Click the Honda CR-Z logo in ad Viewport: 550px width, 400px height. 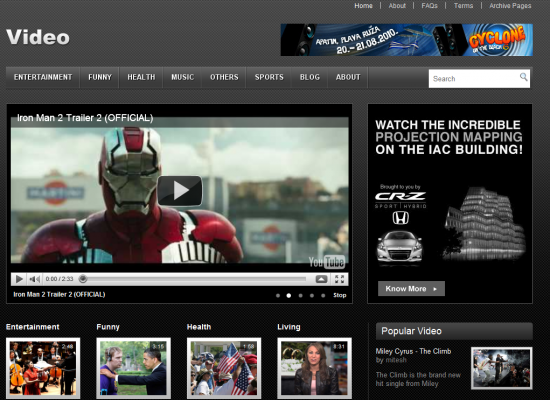click(400, 200)
